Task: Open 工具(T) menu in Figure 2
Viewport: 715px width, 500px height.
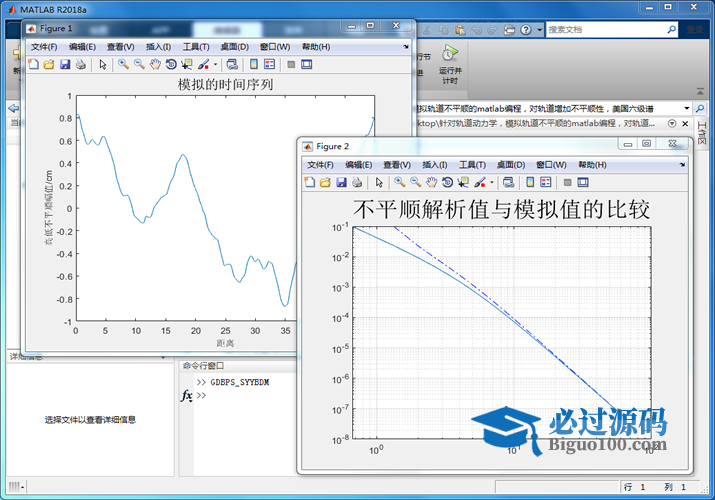Action: tap(472, 165)
